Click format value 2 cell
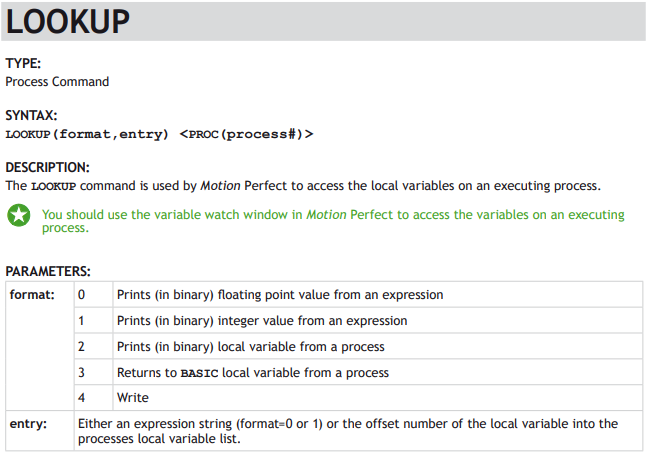 [x=94, y=347]
